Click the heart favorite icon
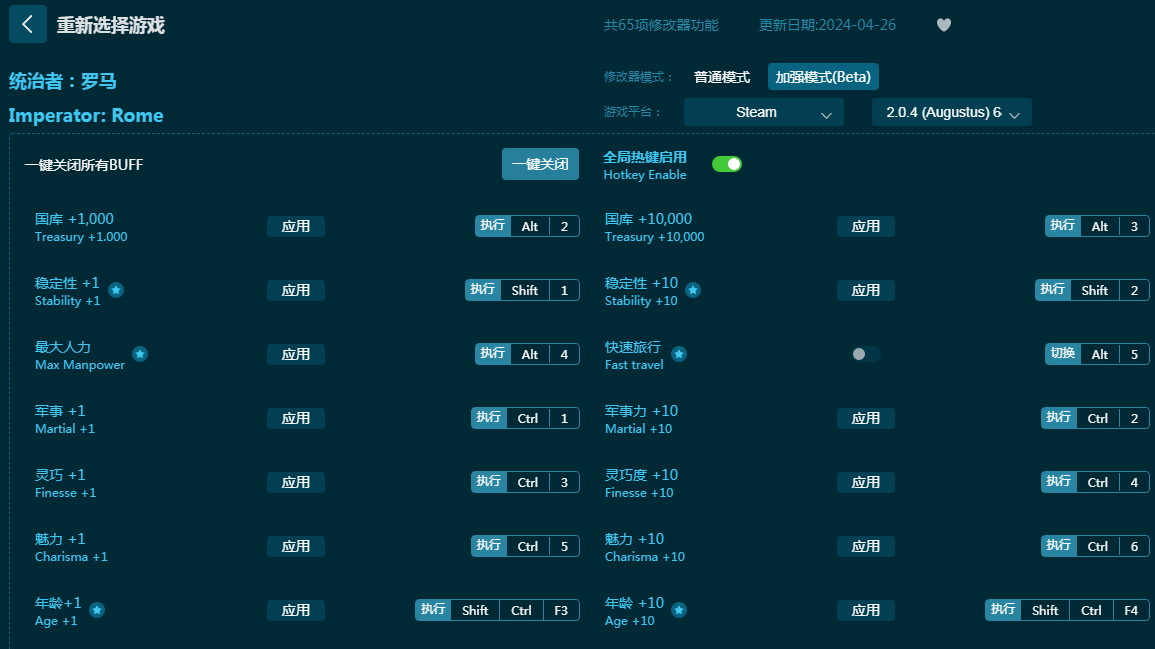Screen dimensions: 1155x649 click(x=944, y=25)
